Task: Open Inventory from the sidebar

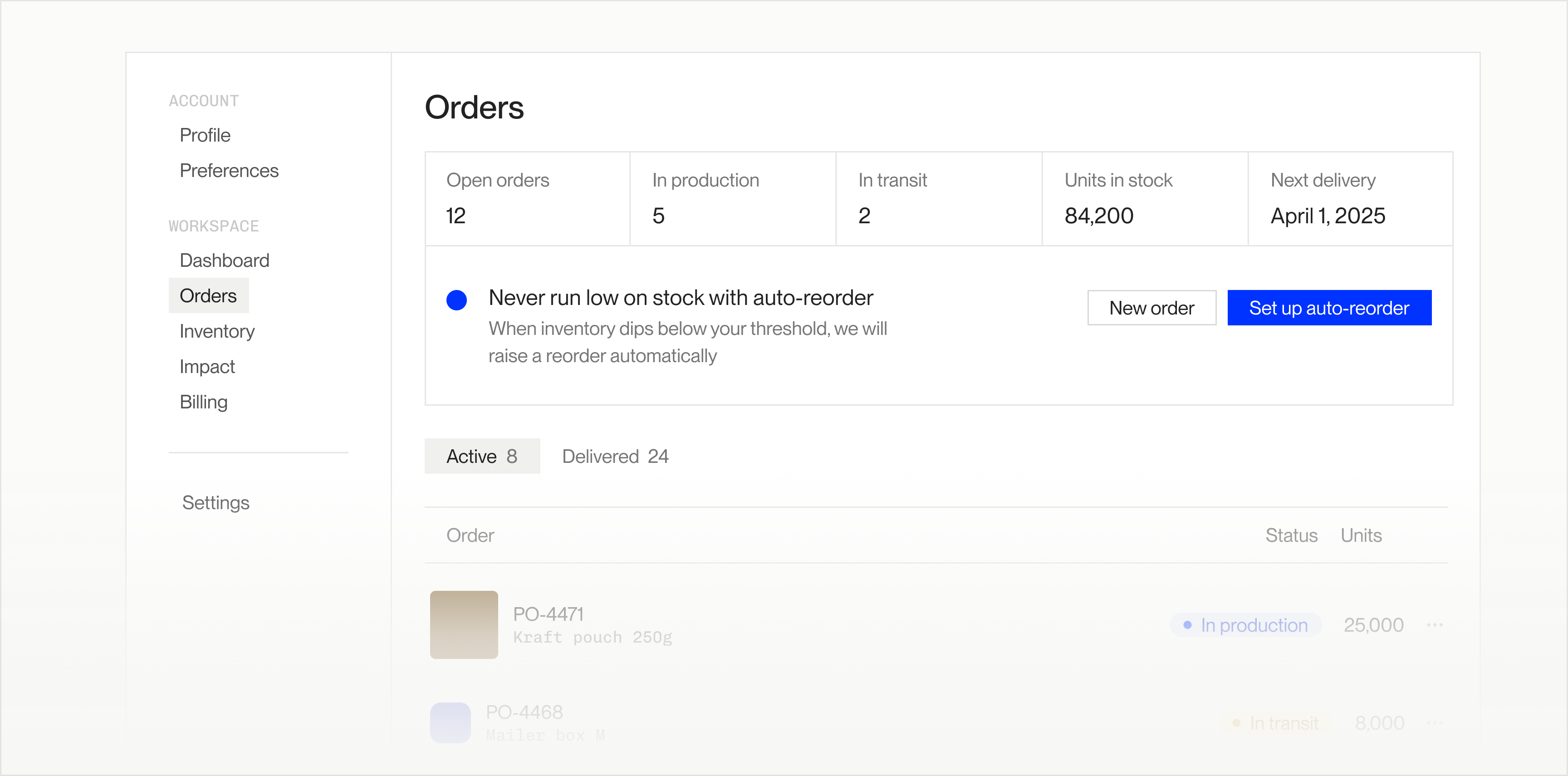Action: pyautogui.click(x=217, y=331)
